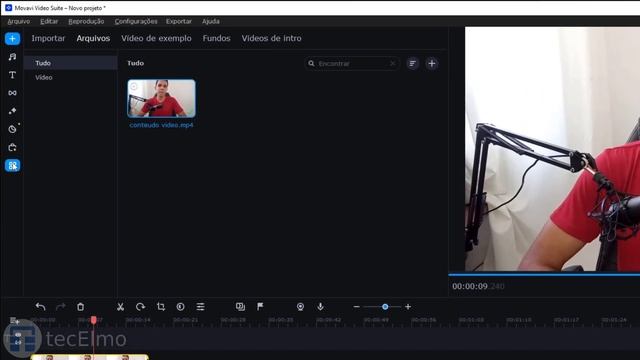Open the Reprodução menu
The image size is (640, 360).
[x=86, y=21]
